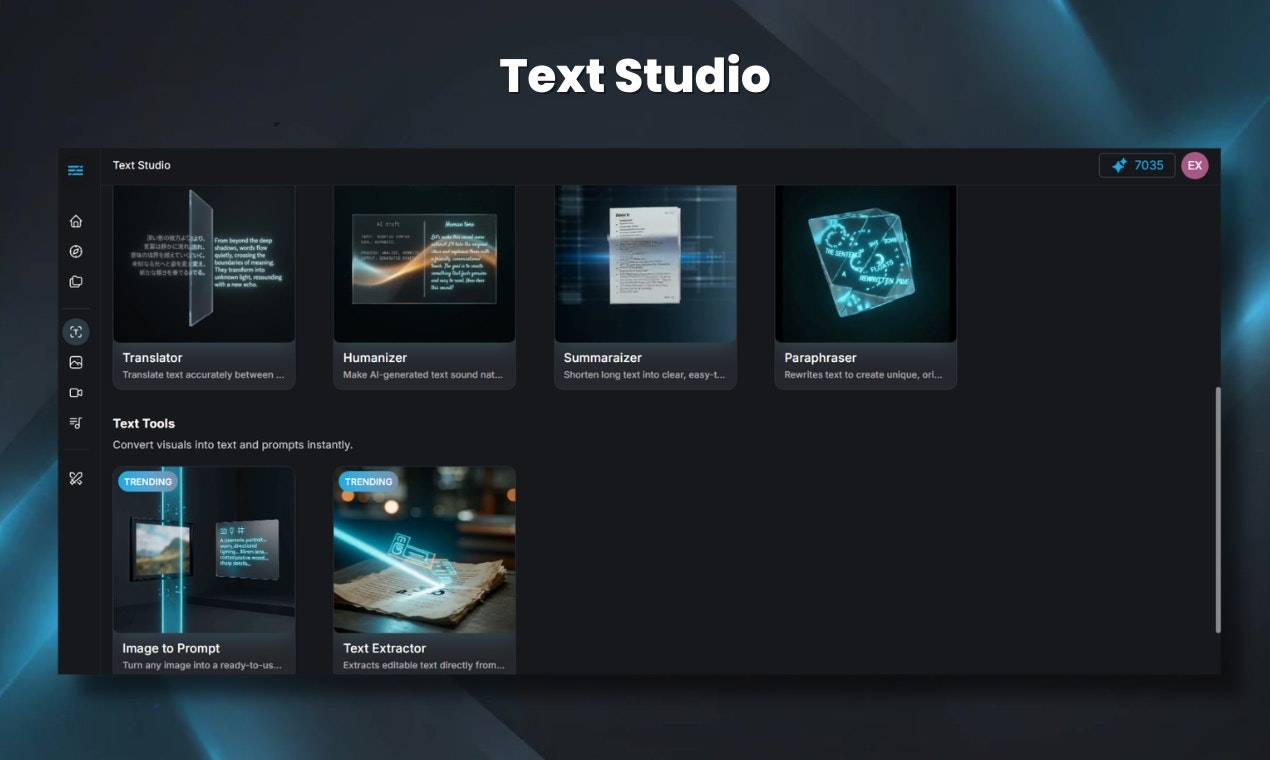Open the editing scissors tool icon
The width and height of the screenshot is (1270, 760).
(x=75, y=477)
